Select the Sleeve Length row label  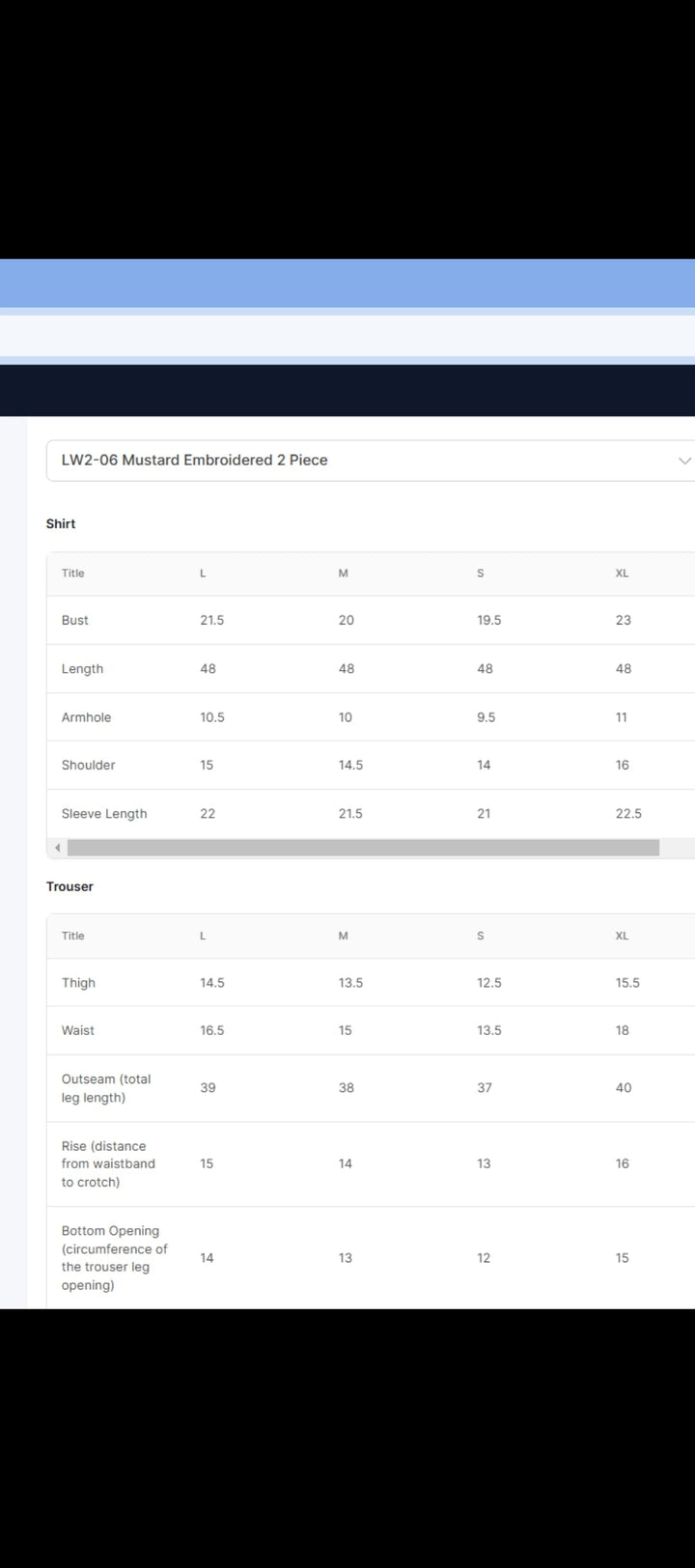coord(104,814)
